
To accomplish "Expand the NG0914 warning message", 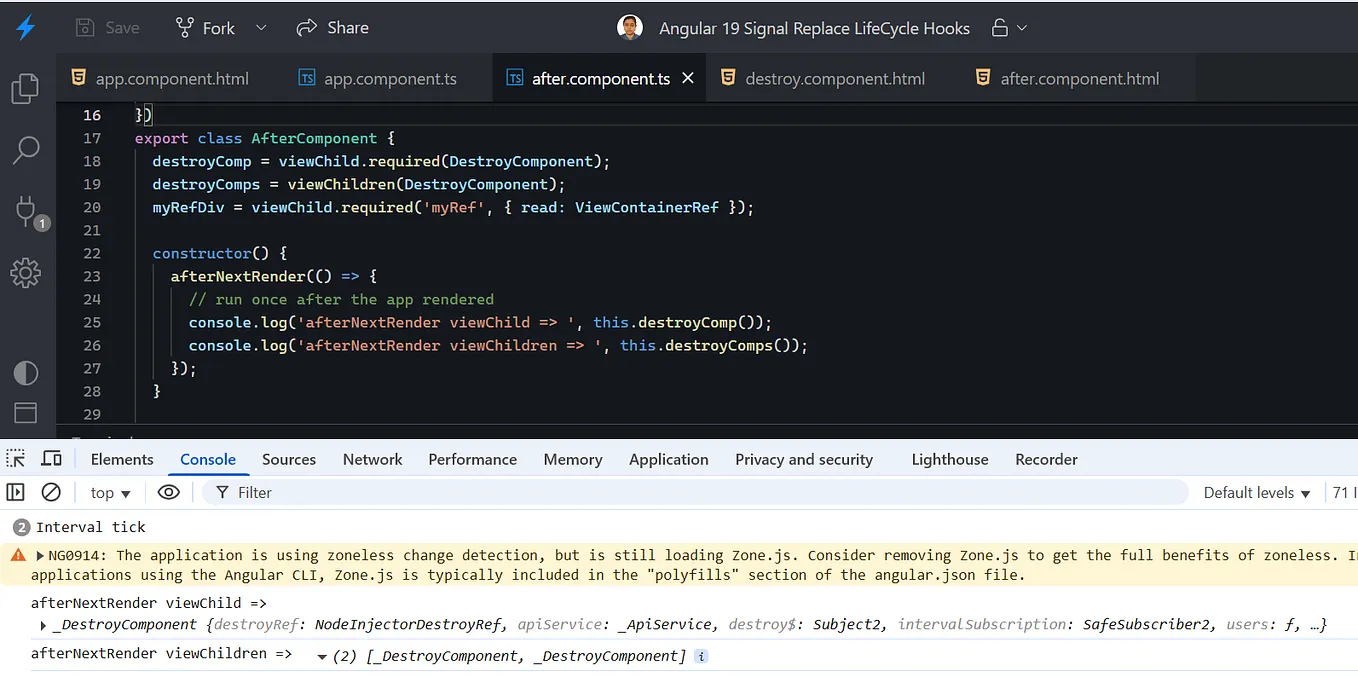I will coord(40,555).
